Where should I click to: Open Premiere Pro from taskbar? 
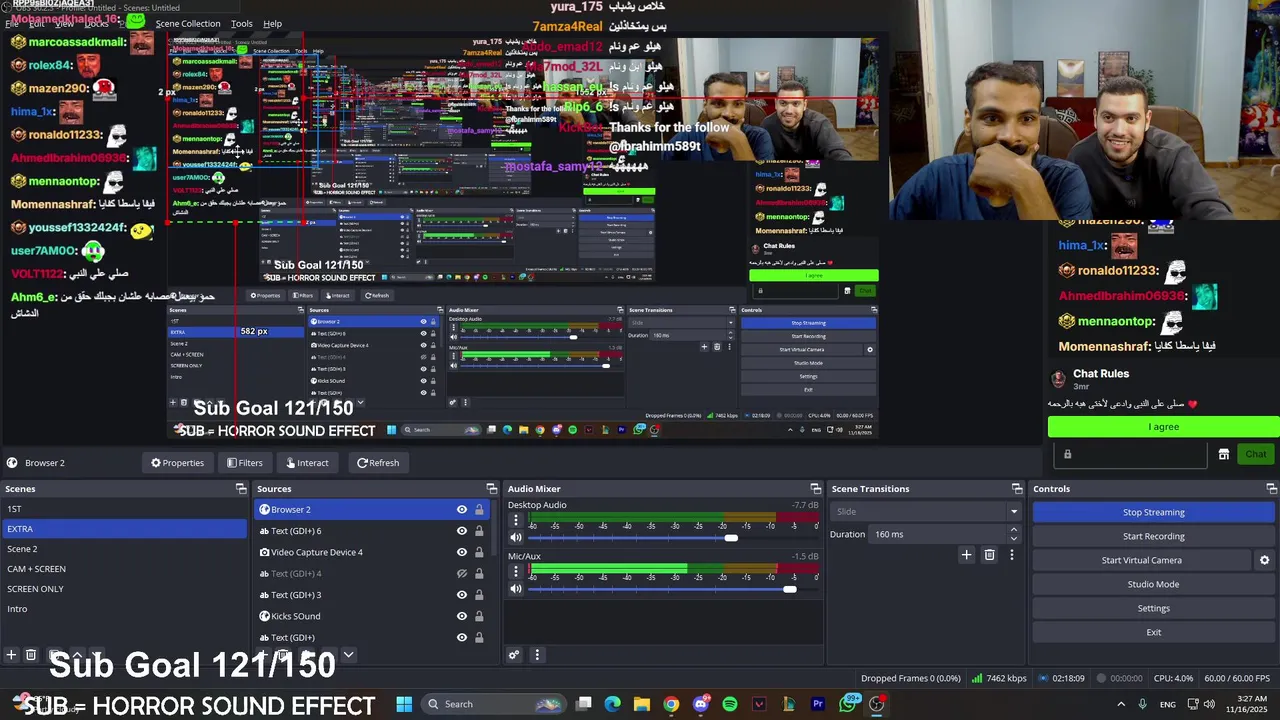point(818,704)
